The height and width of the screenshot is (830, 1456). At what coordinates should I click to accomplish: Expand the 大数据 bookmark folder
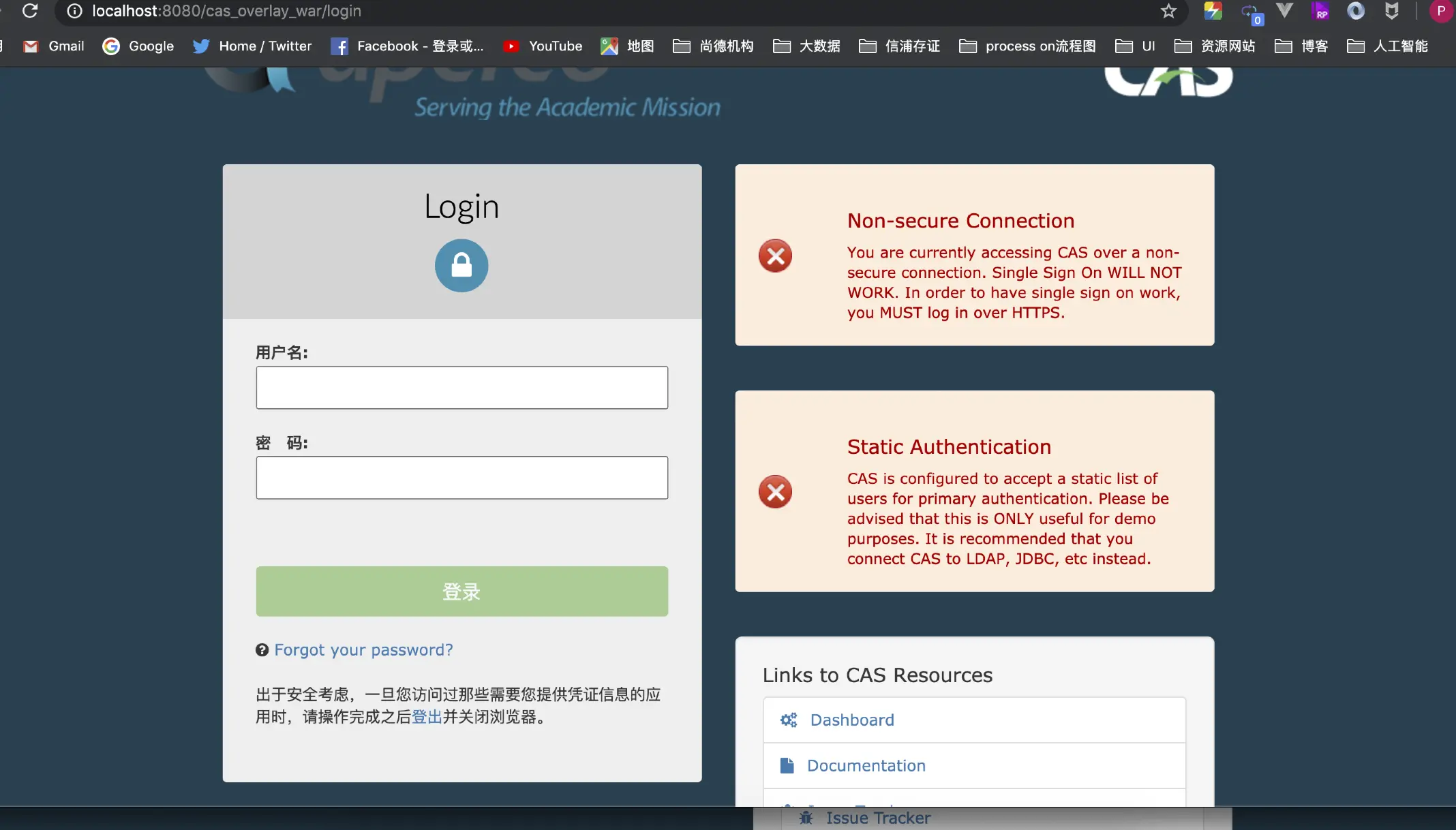click(806, 46)
